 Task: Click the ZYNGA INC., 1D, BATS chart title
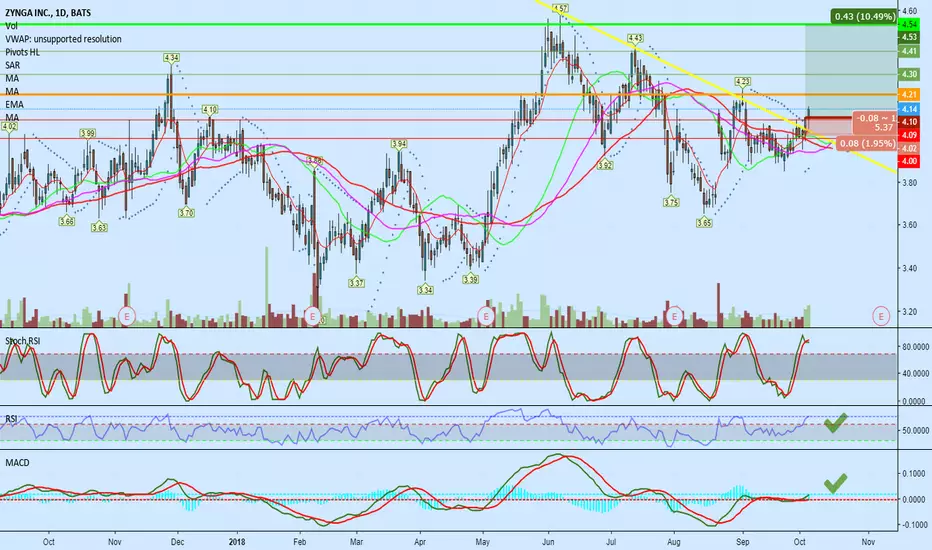click(x=48, y=12)
